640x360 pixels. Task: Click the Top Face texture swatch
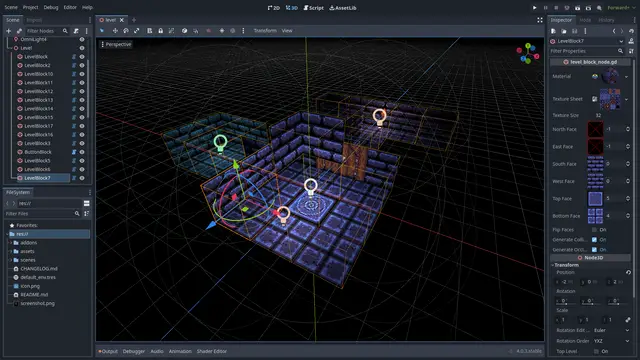[595, 199]
